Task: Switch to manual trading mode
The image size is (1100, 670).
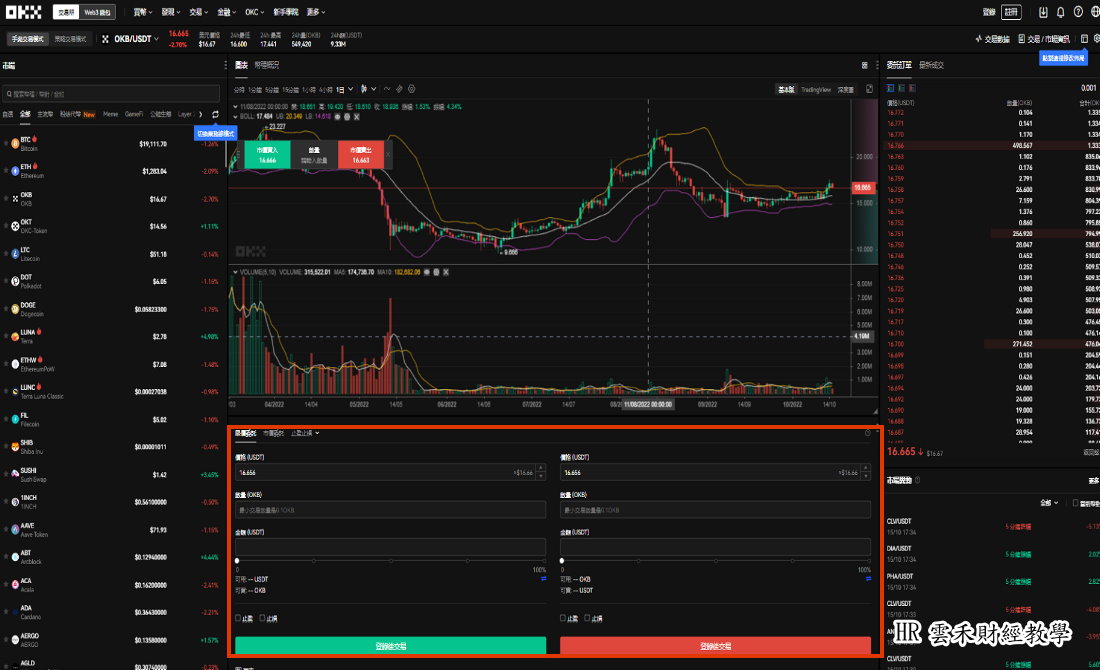Action: (x=27, y=39)
